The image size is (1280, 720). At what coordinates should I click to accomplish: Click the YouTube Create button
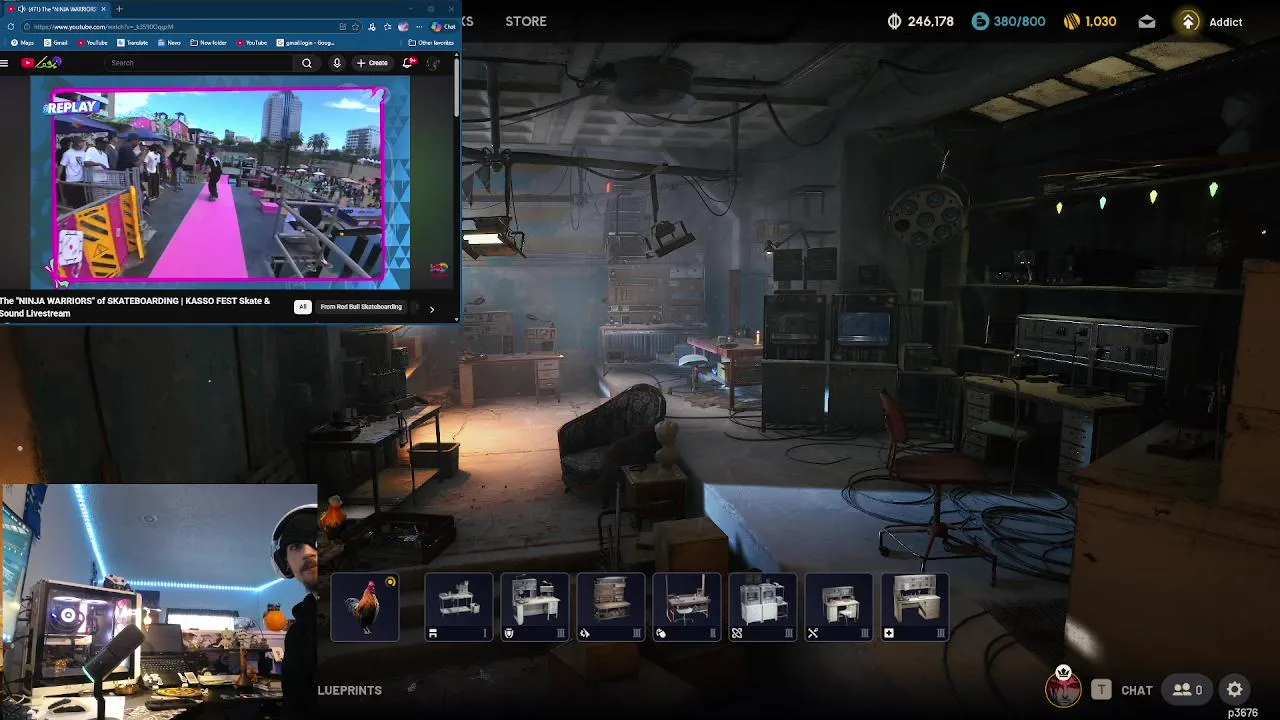pyautogui.click(x=373, y=63)
